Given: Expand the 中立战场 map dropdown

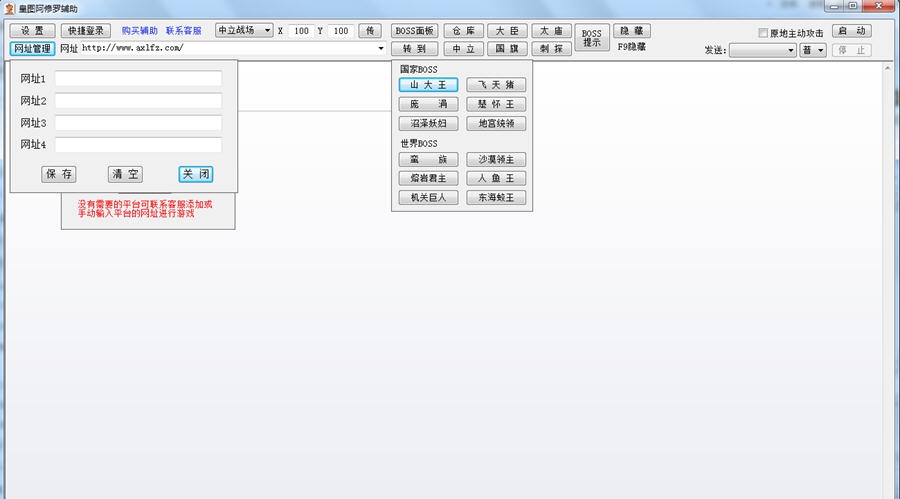Looking at the screenshot, I should click(x=244, y=30).
